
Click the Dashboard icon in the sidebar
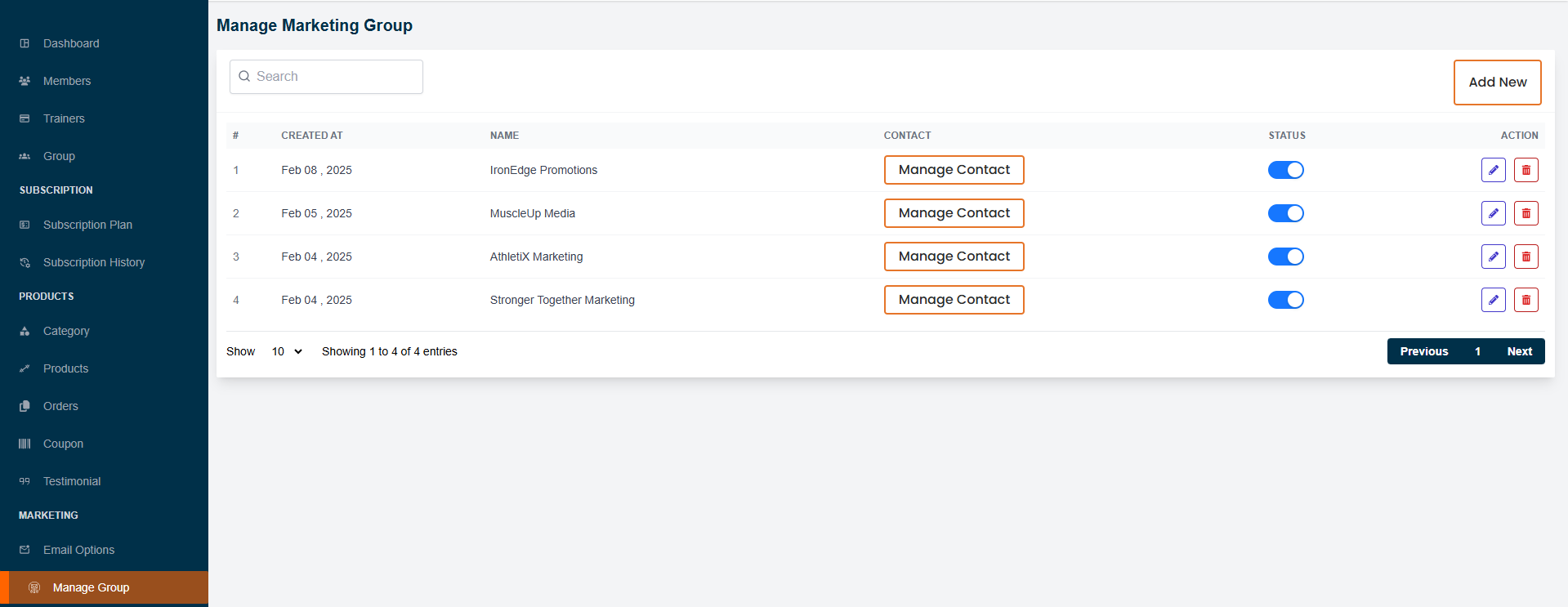[x=25, y=43]
